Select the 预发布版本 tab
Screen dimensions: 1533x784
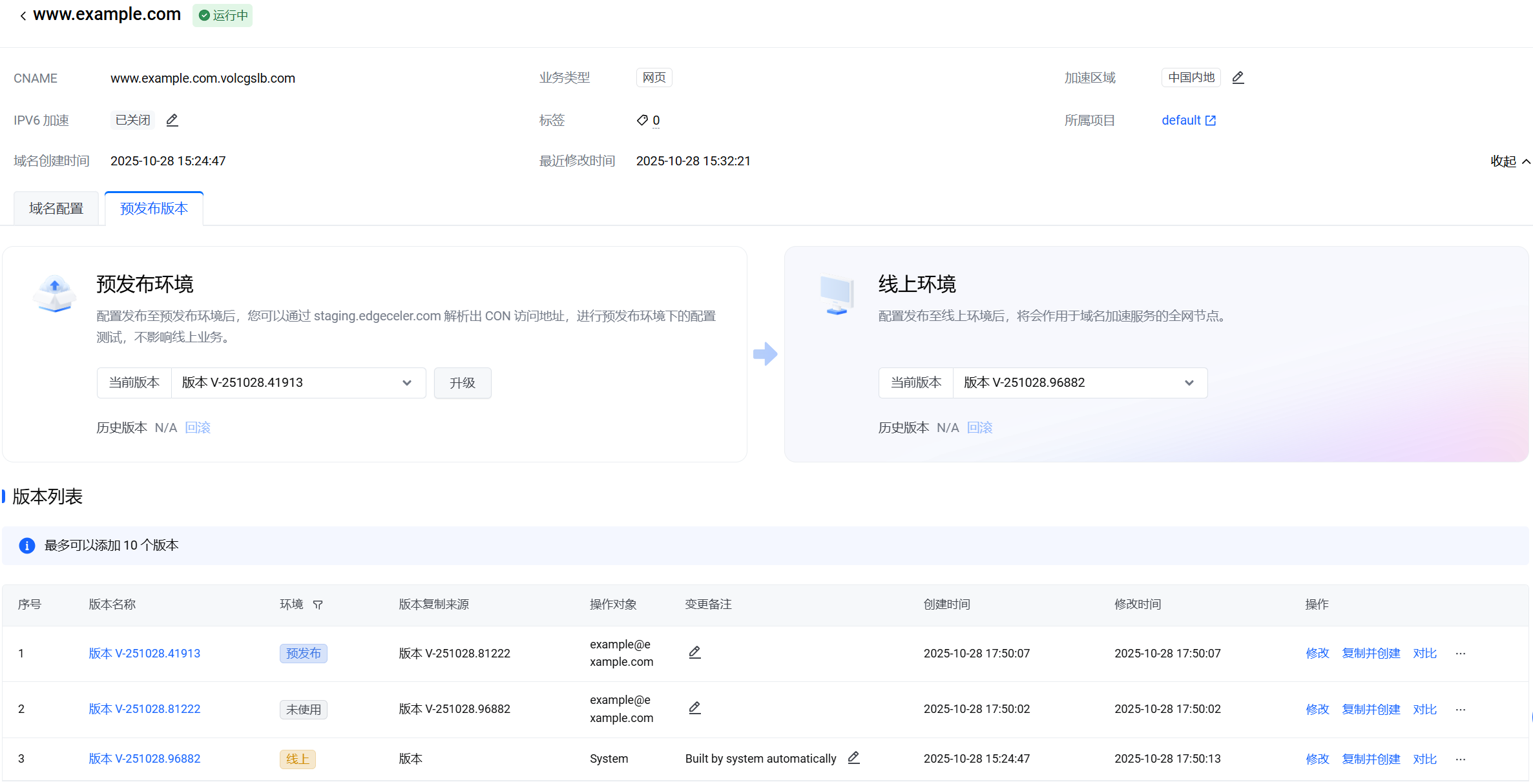pos(154,209)
